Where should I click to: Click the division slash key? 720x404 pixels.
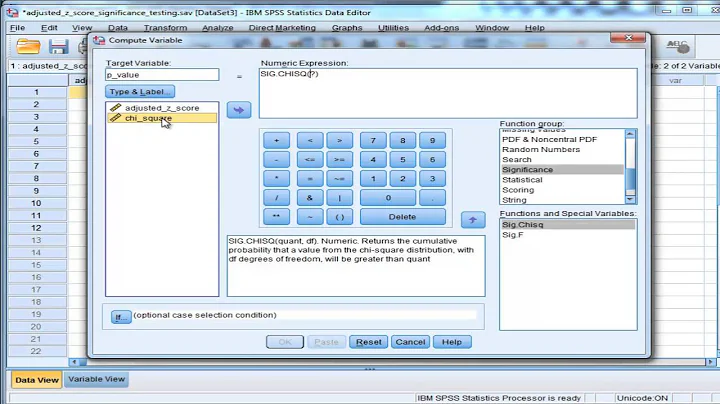276,198
